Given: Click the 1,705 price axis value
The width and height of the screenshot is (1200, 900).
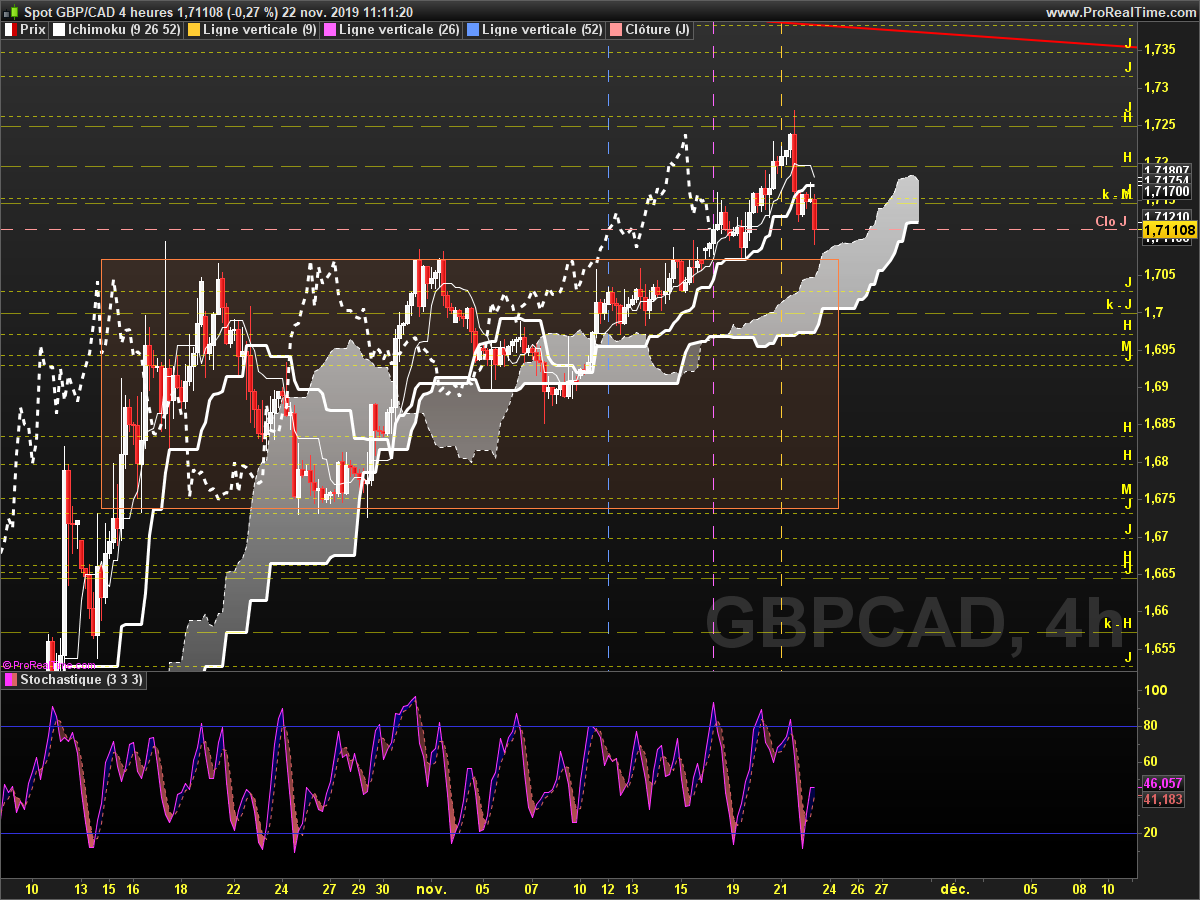Looking at the screenshot, I should tap(1160, 274).
